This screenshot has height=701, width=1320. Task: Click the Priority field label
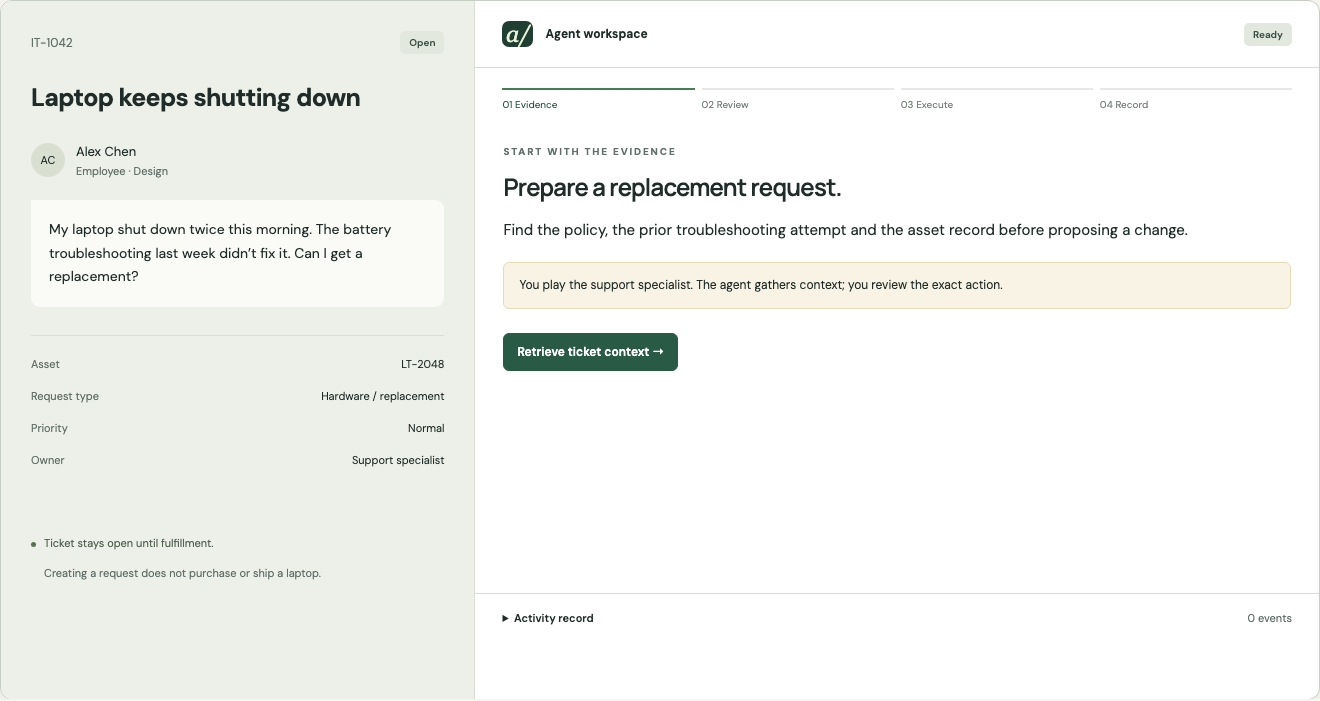point(49,429)
